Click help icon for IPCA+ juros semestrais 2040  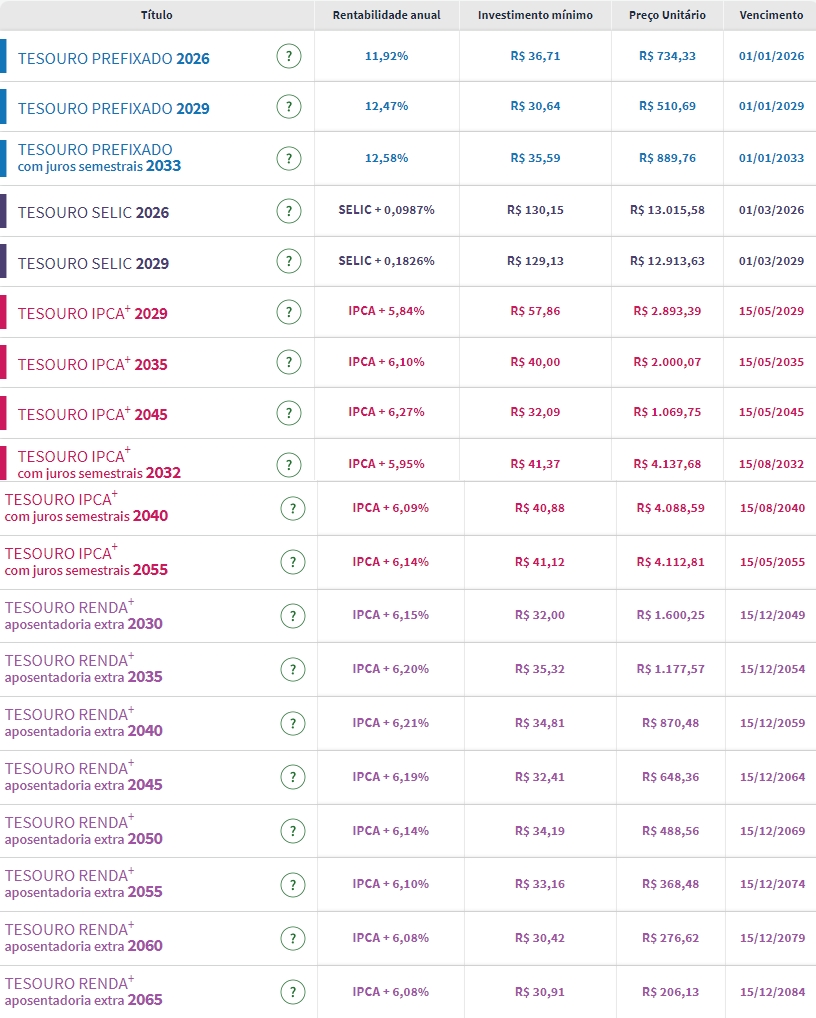click(x=292, y=509)
